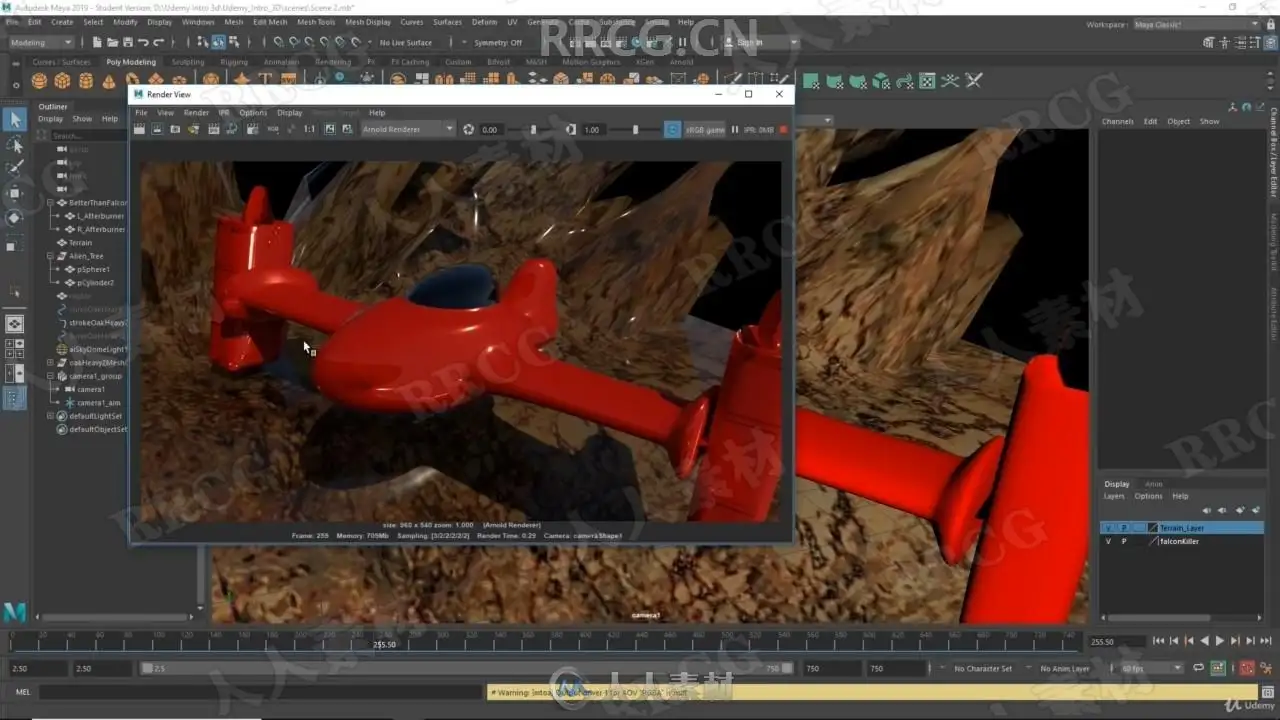Open the Modeling menu set dropdown
Screen dimensions: 1280x720
(40, 43)
